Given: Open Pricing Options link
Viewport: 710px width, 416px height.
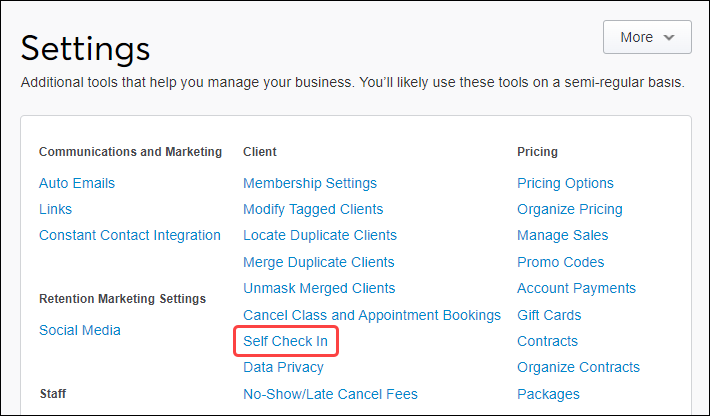Looking at the screenshot, I should [565, 183].
